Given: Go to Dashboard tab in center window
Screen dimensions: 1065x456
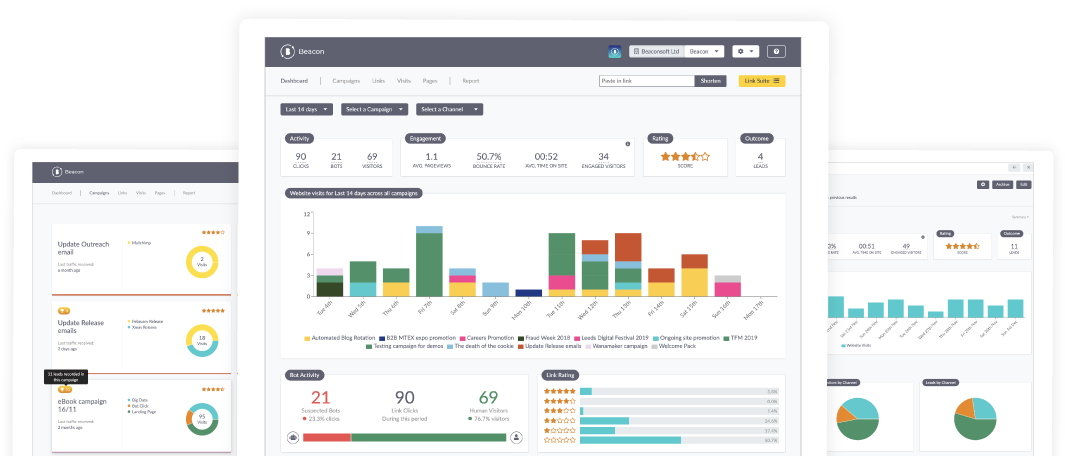Looking at the screenshot, I should click(294, 81).
